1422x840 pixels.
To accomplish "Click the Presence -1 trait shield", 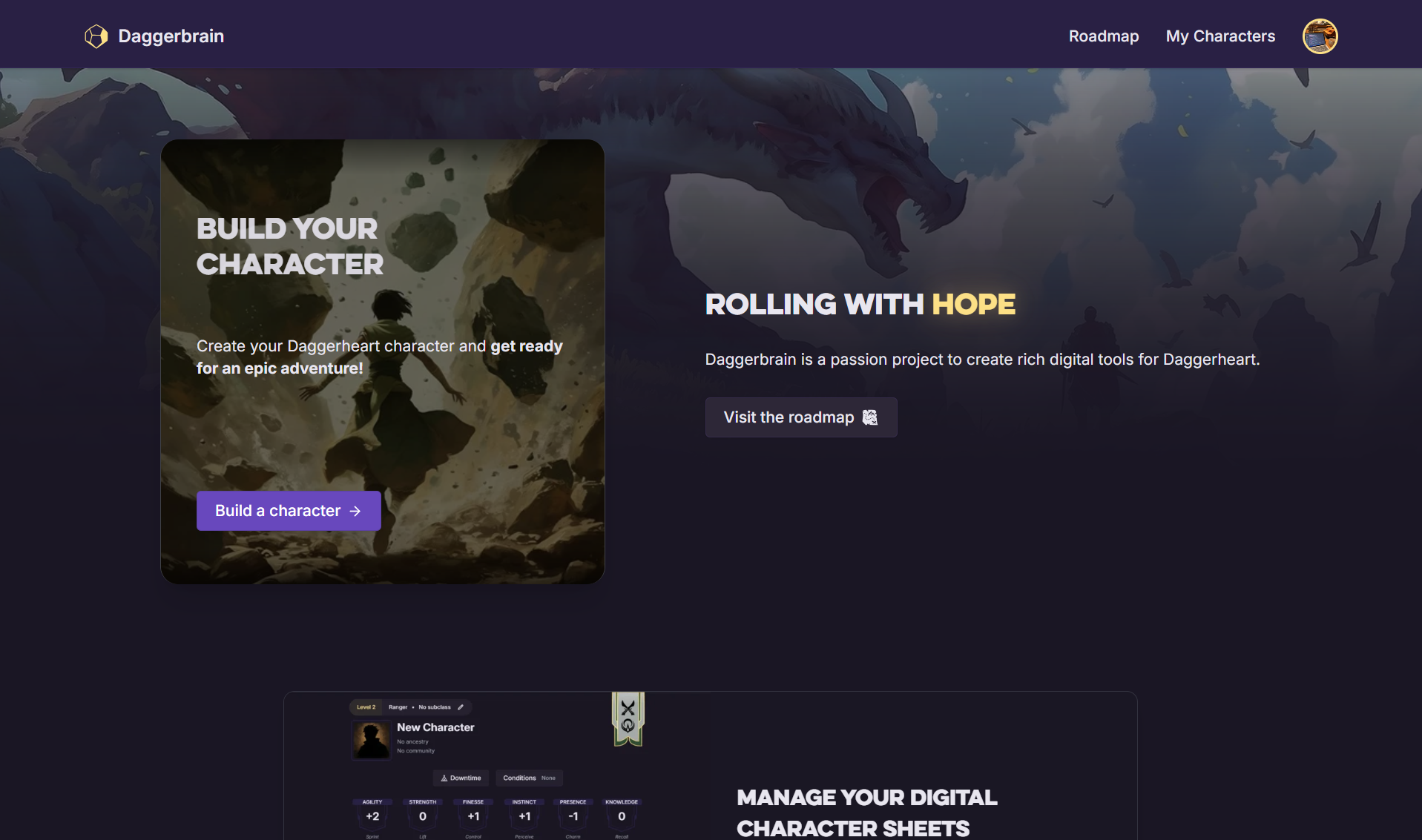I will [x=573, y=816].
